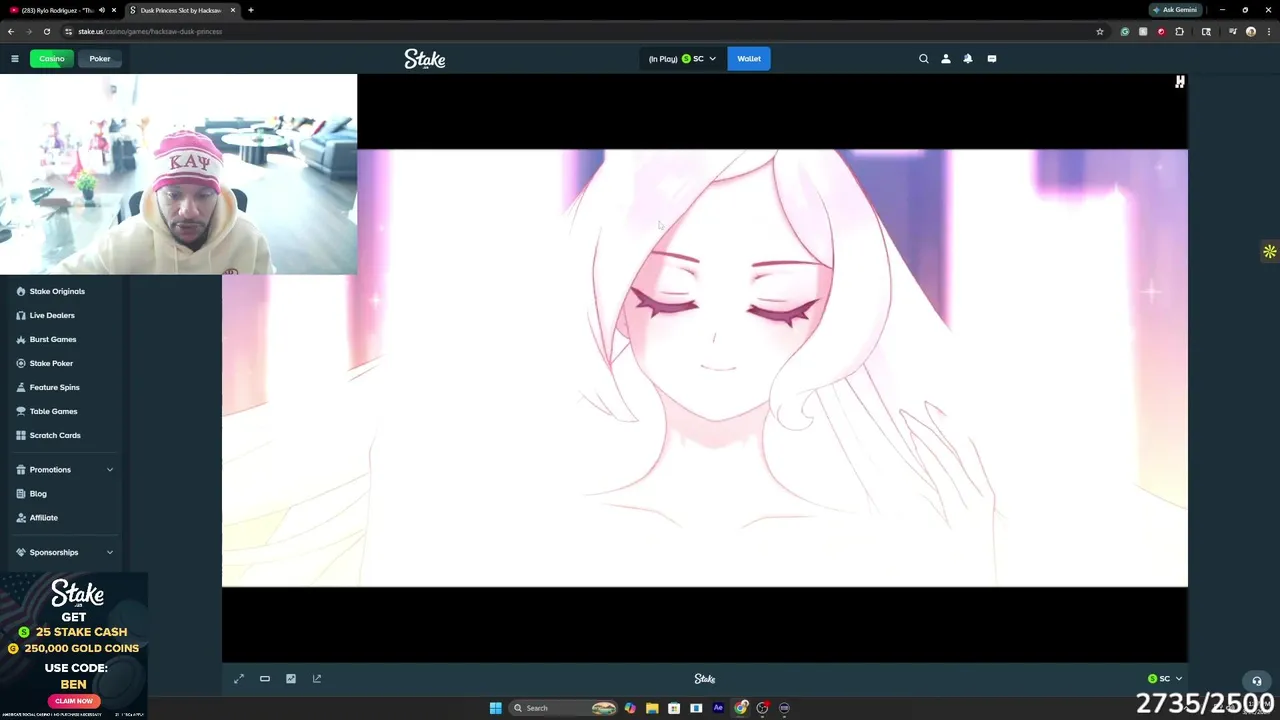Open the site search icon
Viewport: 1280px width, 720px height.
tap(924, 59)
